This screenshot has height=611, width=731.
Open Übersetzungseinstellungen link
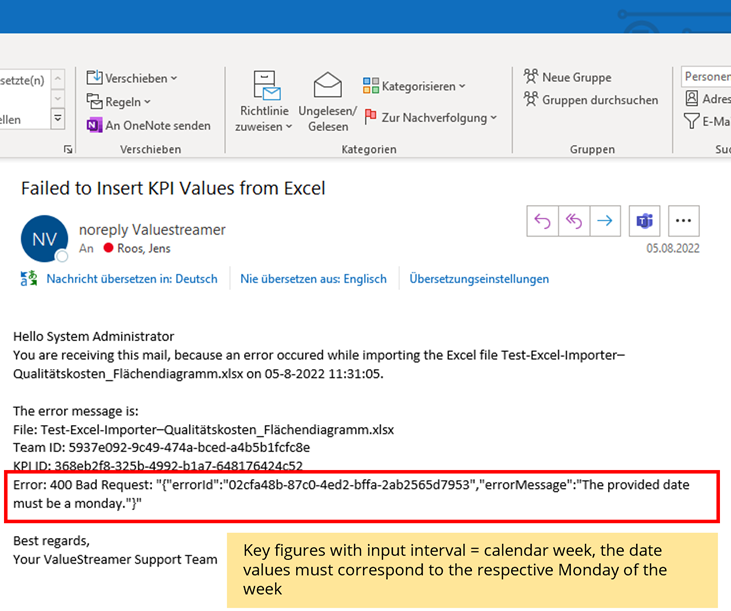click(x=479, y=279)
